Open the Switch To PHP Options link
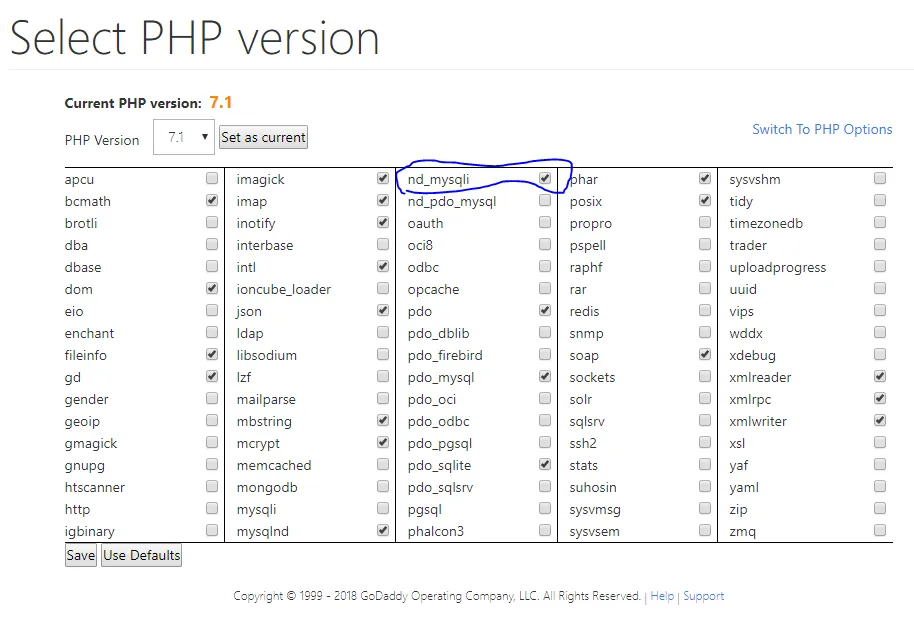This screenshot has height=641, width=914. 822,129
